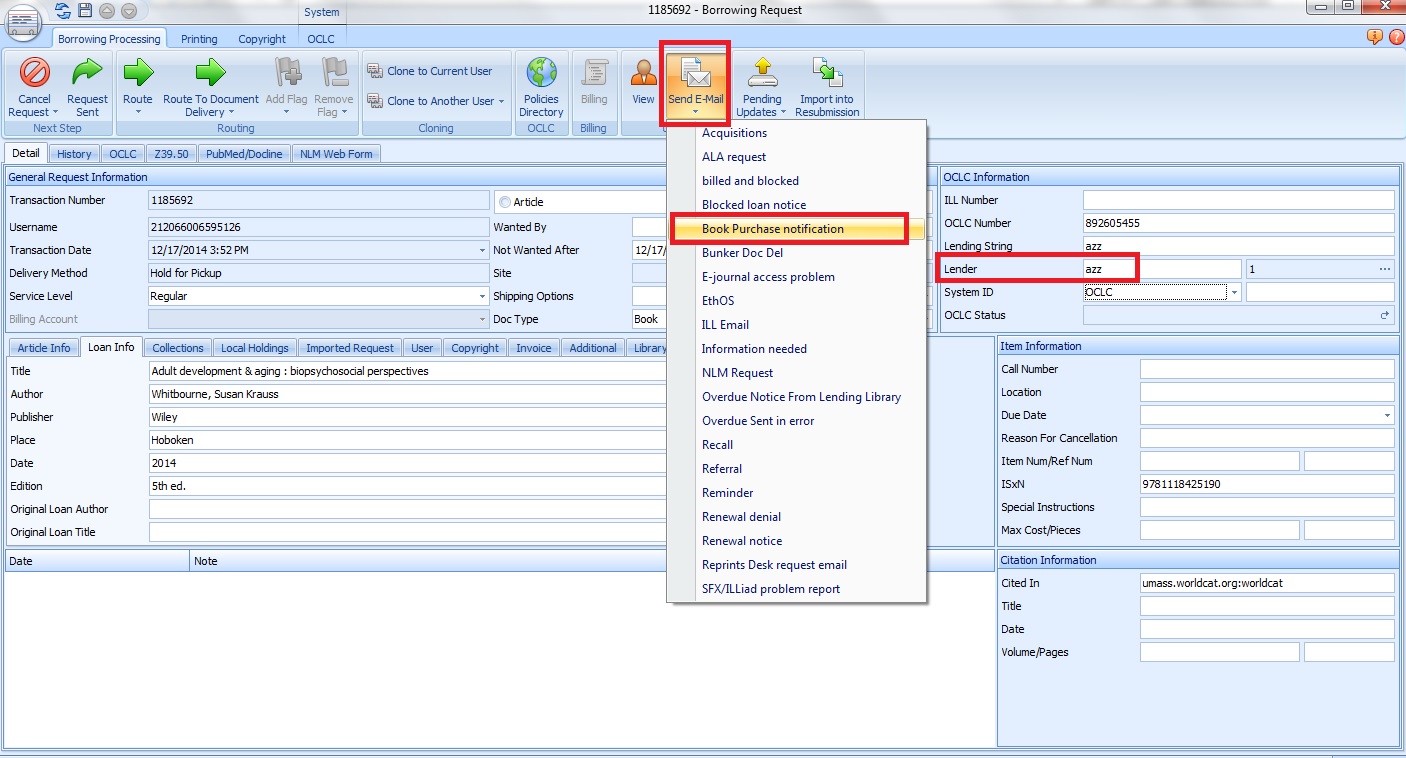Image resolution: width=1406 pixels, height=758 pixels.
Task: Click the Pending Updates icon
Action: tap(762, 73)
